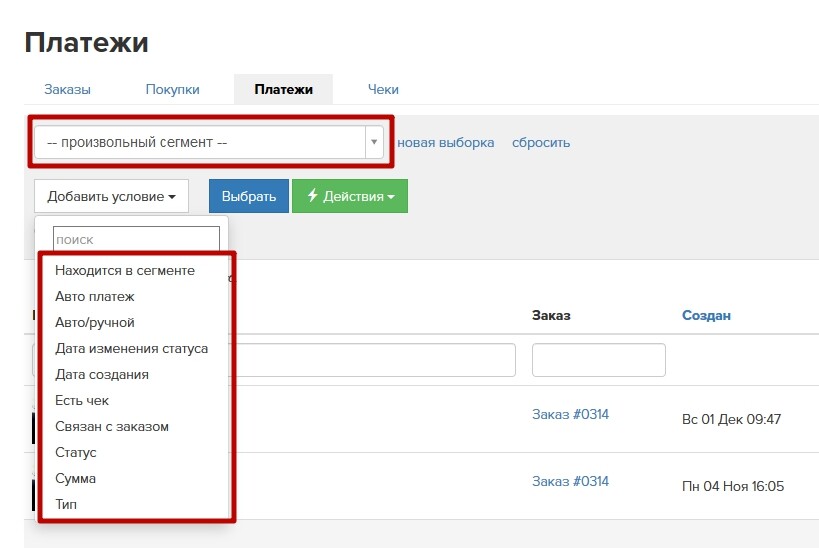Open the green Действия dropdown button
This screenshot has height=548, width=819.
pyautogui.click(x=350, y=196)
